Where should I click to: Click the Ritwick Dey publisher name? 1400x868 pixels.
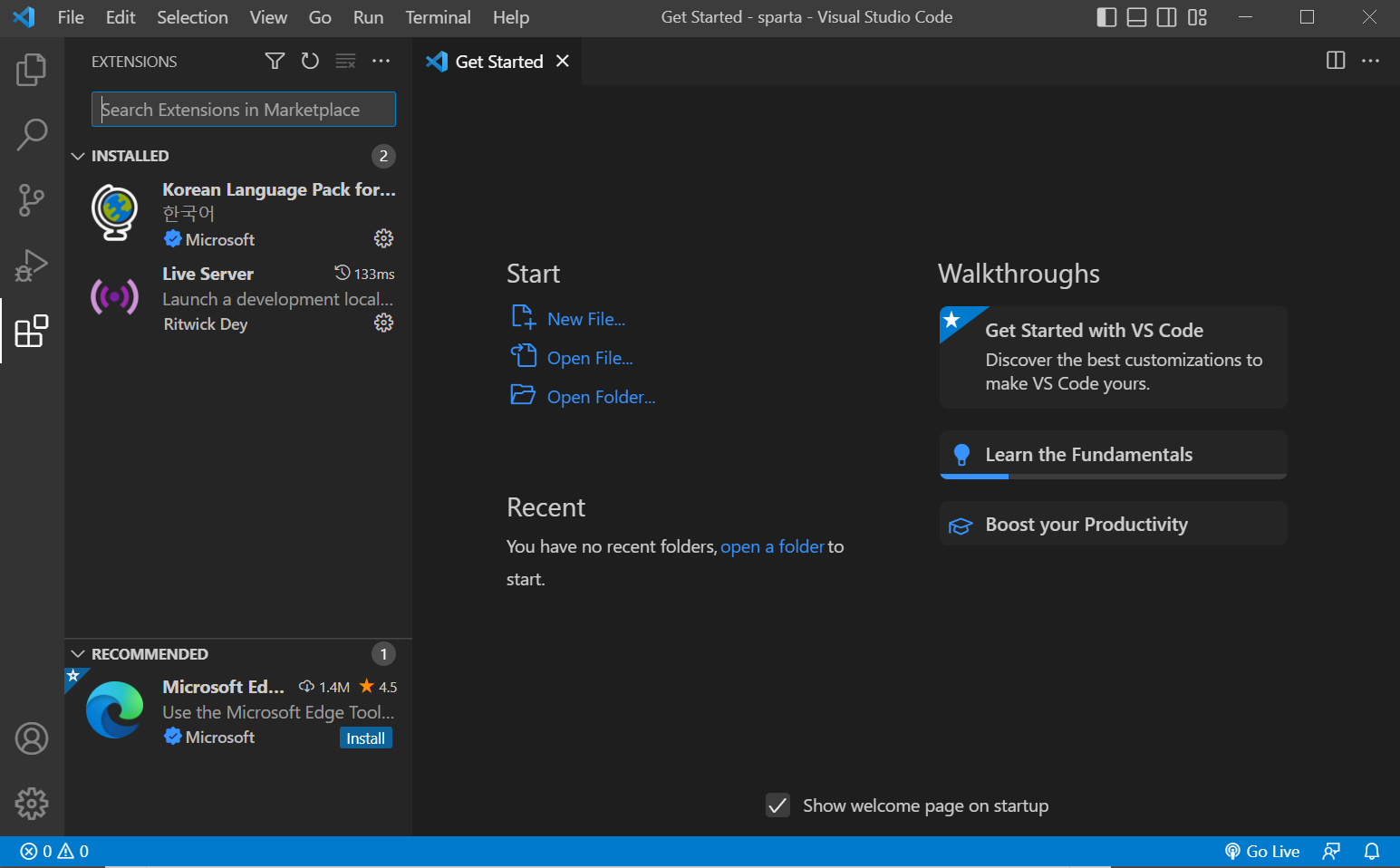(206, 324)
